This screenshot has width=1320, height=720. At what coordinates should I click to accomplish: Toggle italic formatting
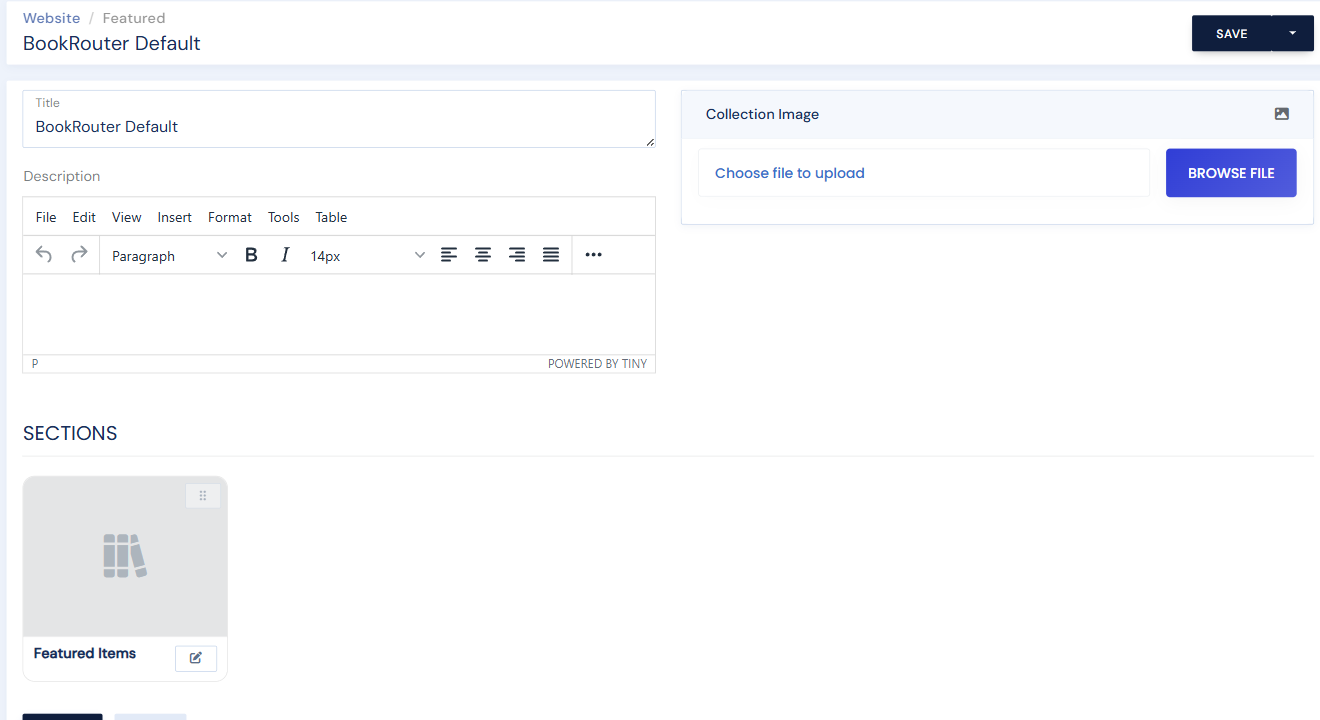tap(285, 255)
